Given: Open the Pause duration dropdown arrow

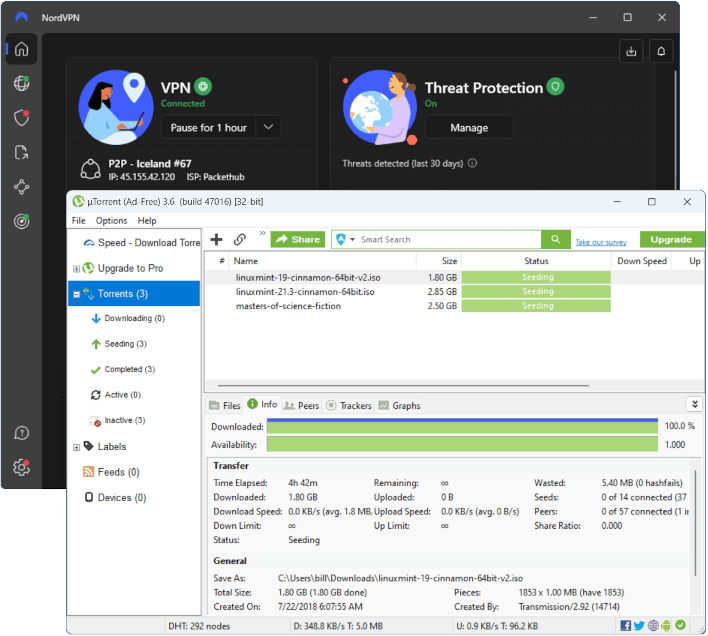Looking at the screenshot, I should coord(268,127).
